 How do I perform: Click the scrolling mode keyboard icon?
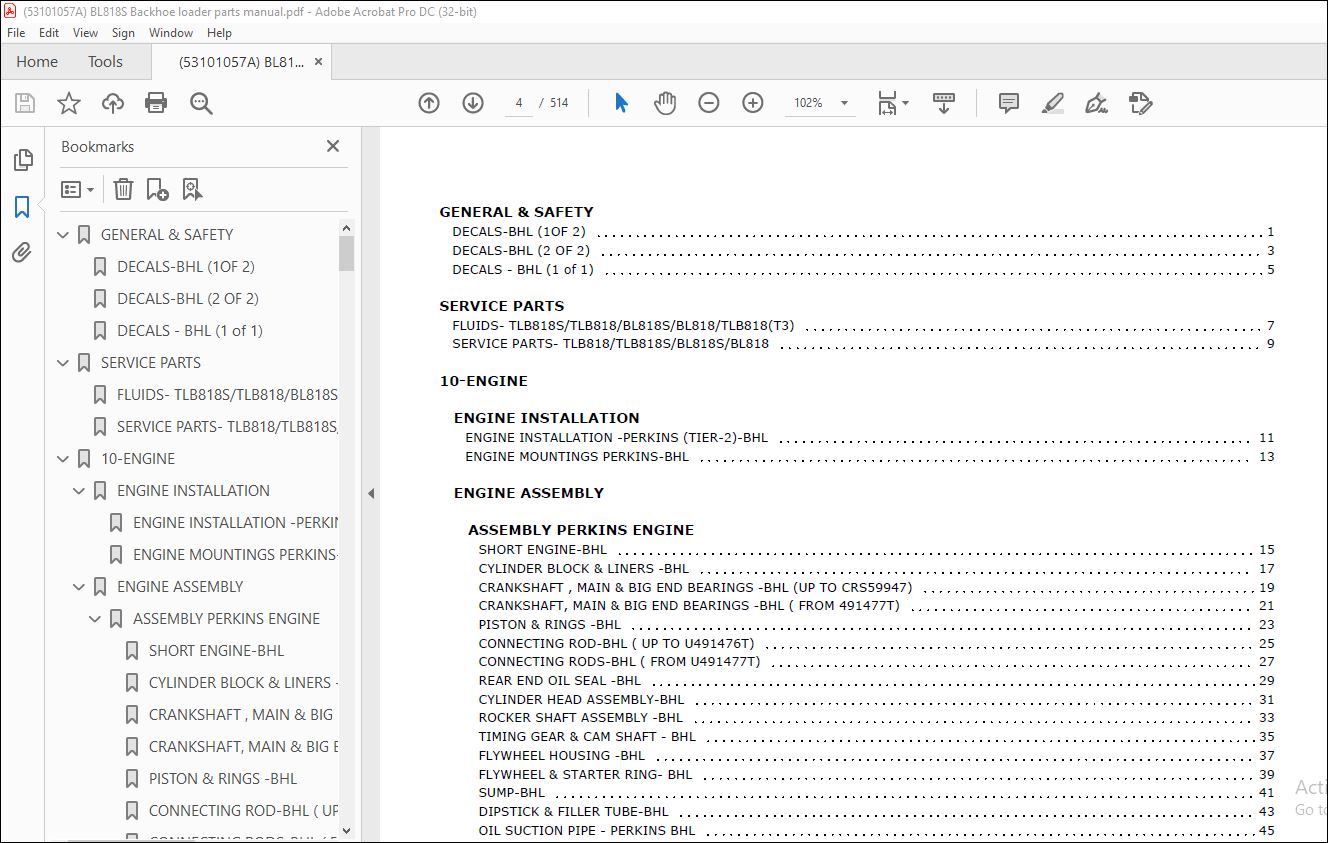pyautogui.click(x=944, y=103)
